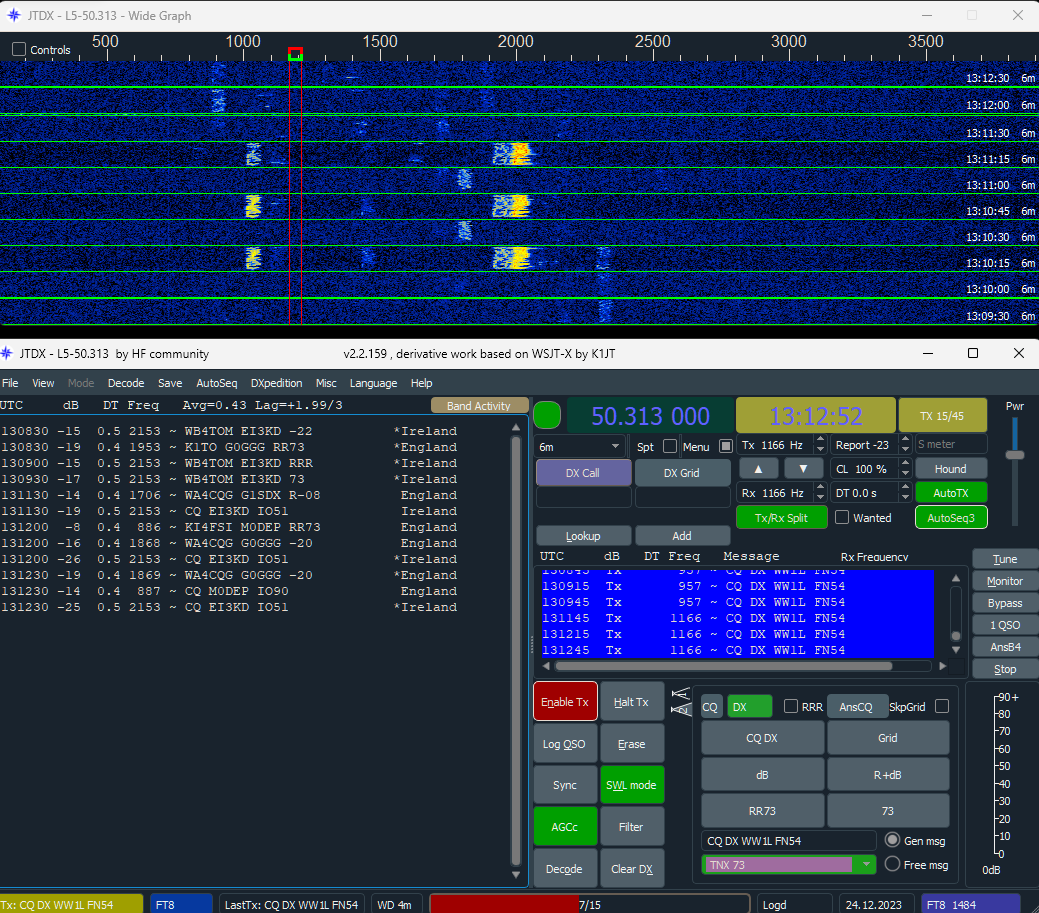Toggle AutoTX button
1039x913 pixels.
click(x=951, y=492)
